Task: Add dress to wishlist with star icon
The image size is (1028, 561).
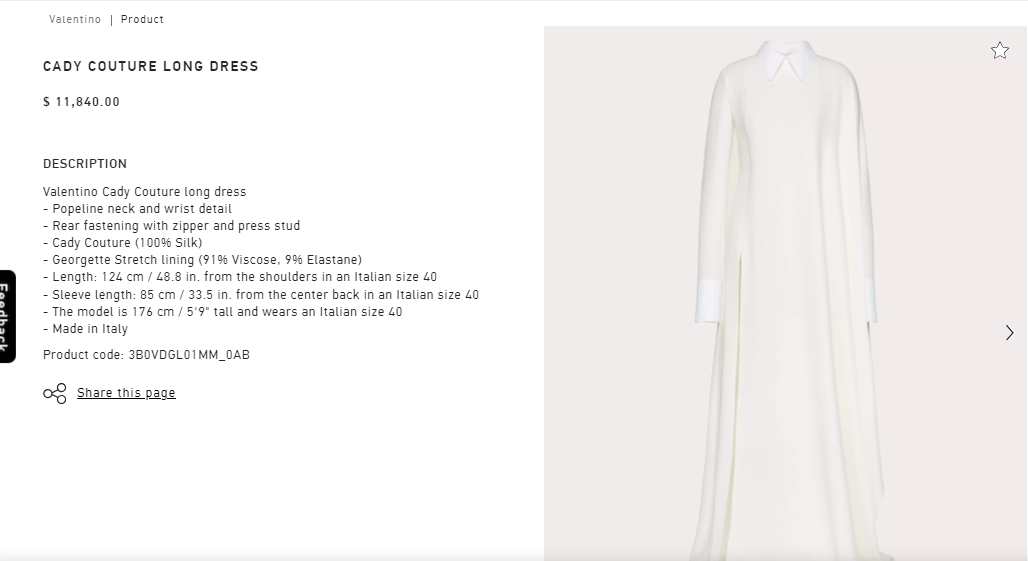Action: [999, 50]
